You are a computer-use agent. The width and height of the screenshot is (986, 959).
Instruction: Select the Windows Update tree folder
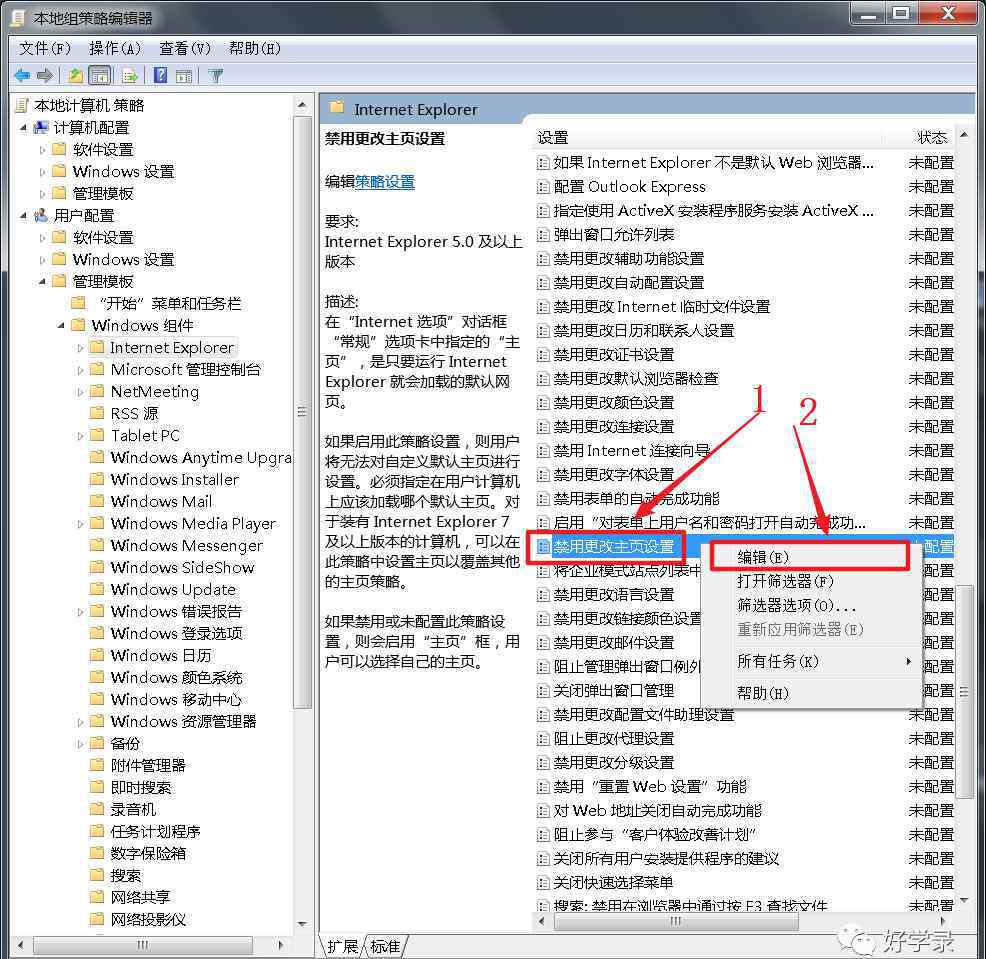pyautogui.click(x=173, y=589)
